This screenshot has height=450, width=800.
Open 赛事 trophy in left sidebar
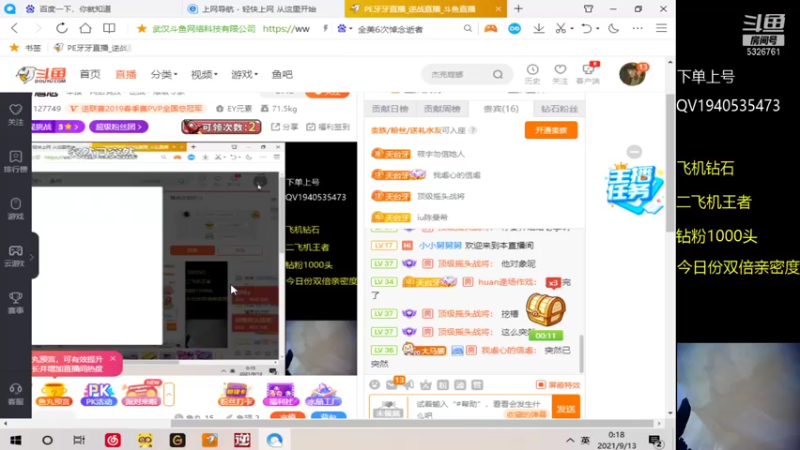point(15,303)
